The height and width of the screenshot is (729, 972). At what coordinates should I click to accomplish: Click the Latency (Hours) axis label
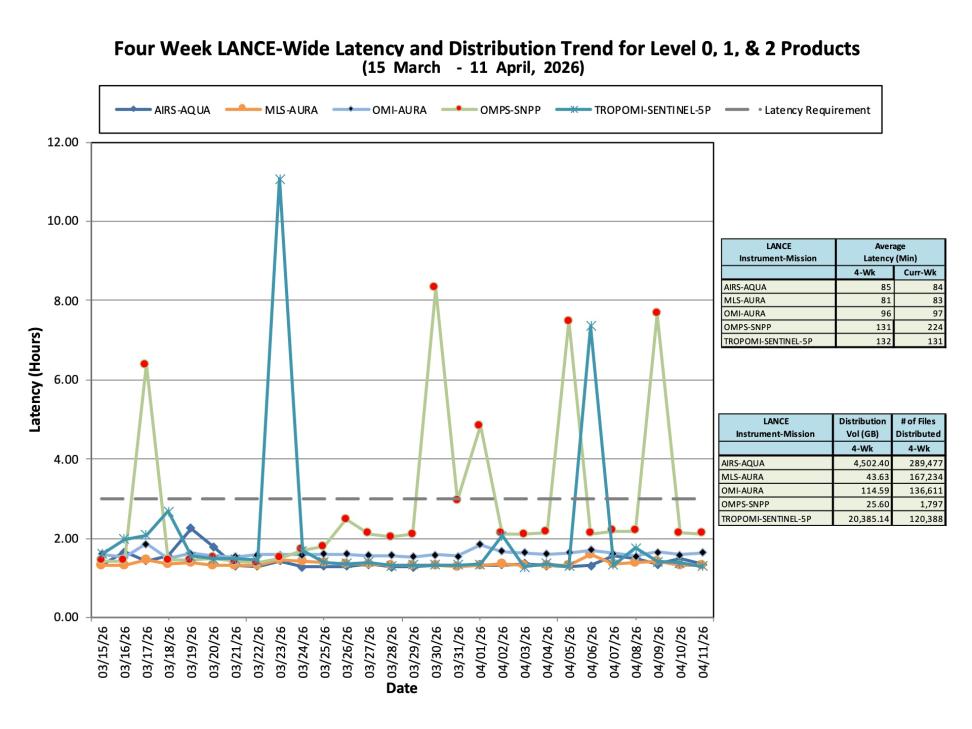[35, 380]
